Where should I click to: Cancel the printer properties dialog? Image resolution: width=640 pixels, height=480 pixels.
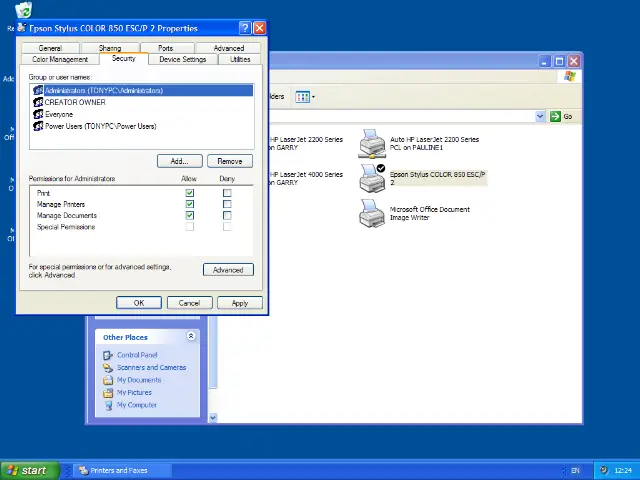click(189, 303)
